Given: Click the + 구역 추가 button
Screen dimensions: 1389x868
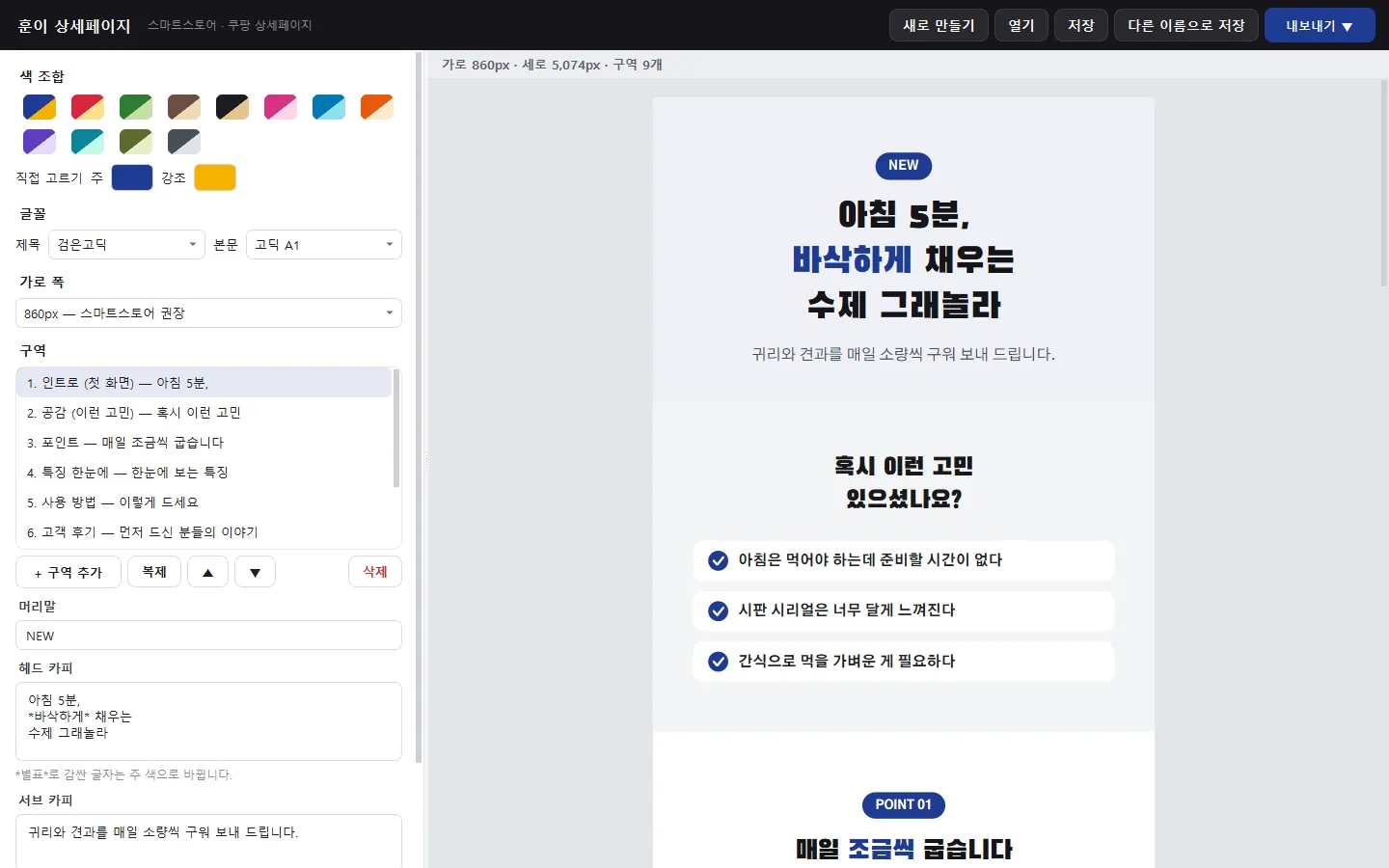Looking at the screenshot, I should pyautogui.click(x=68, y=572).
